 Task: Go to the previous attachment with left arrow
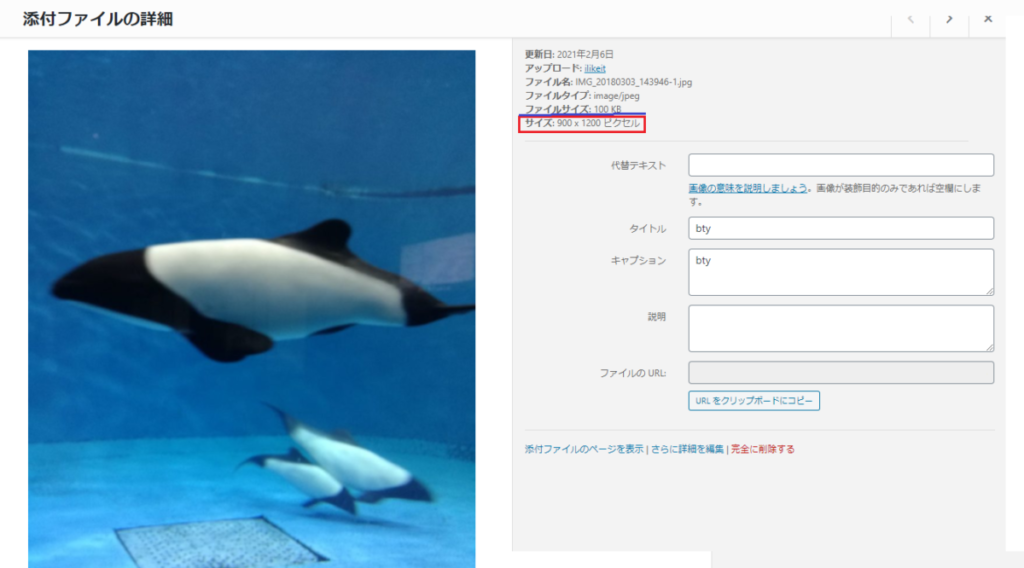tap(910, 19)
